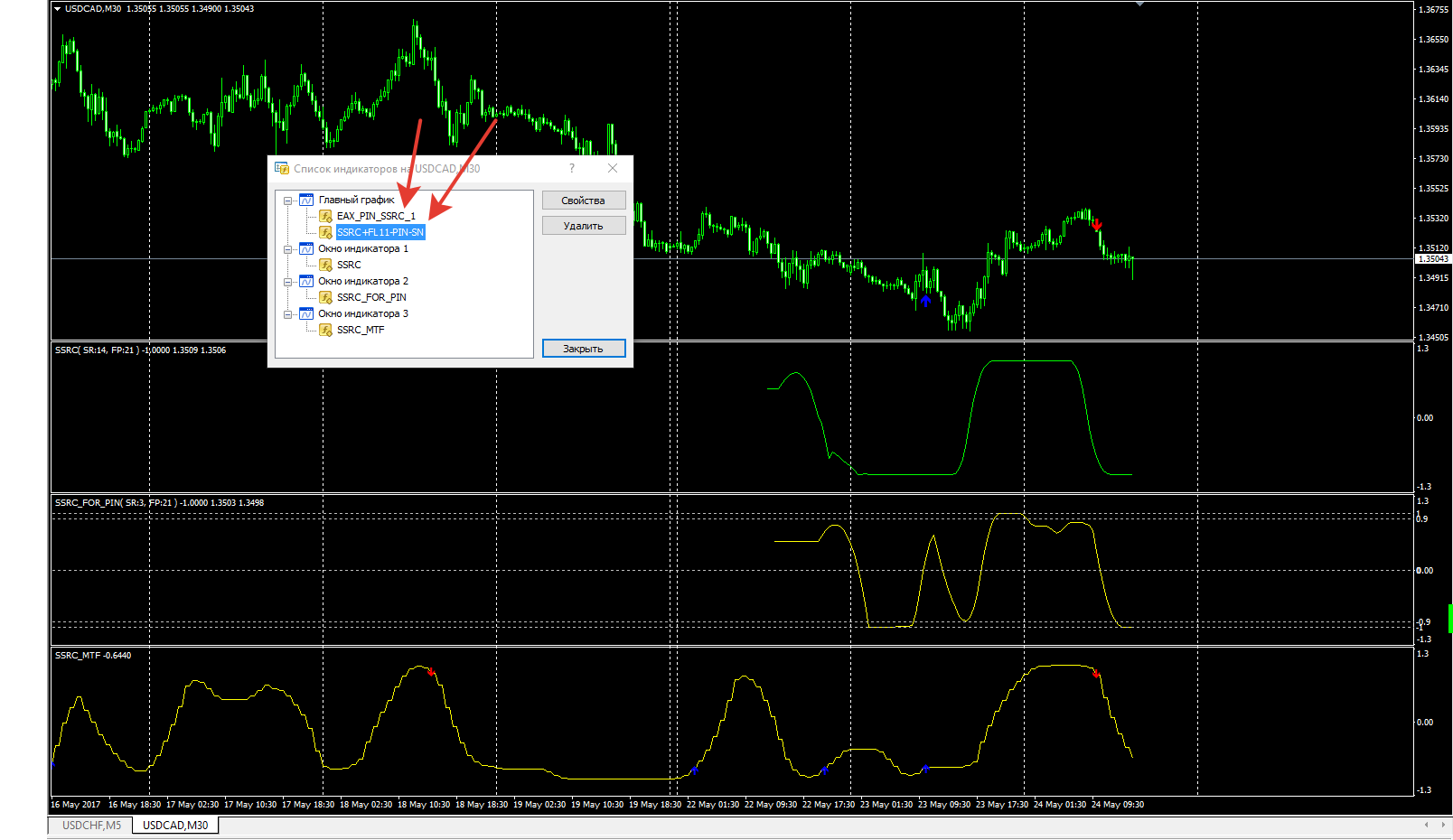1453x840 pixels.
Task: Click the EAX_PIN_SSRC_1 indicator function icon
Action: (x=325, y=216)
